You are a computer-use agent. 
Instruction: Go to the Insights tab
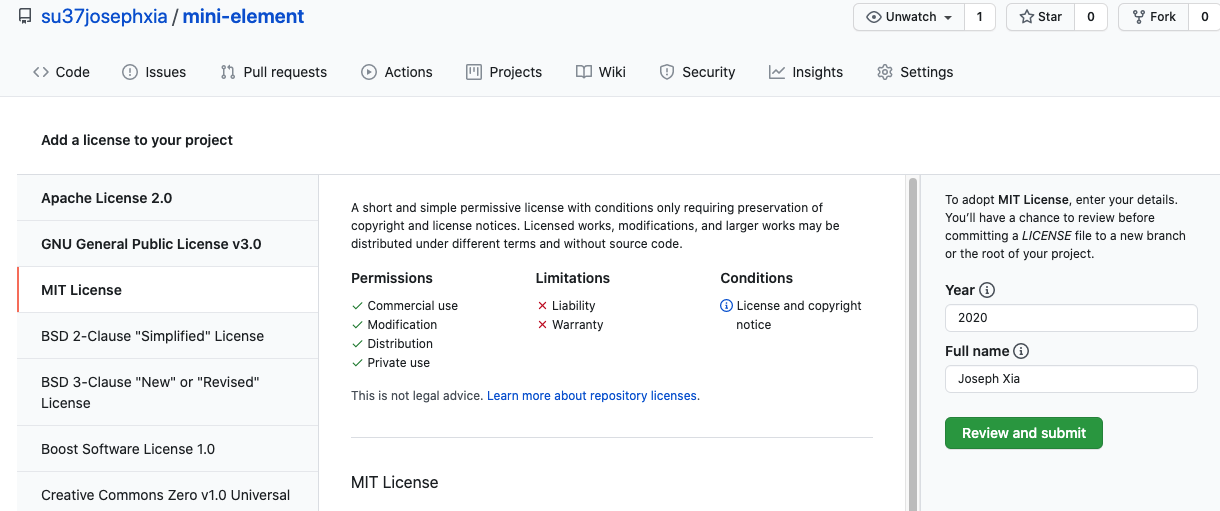(806, 72)
